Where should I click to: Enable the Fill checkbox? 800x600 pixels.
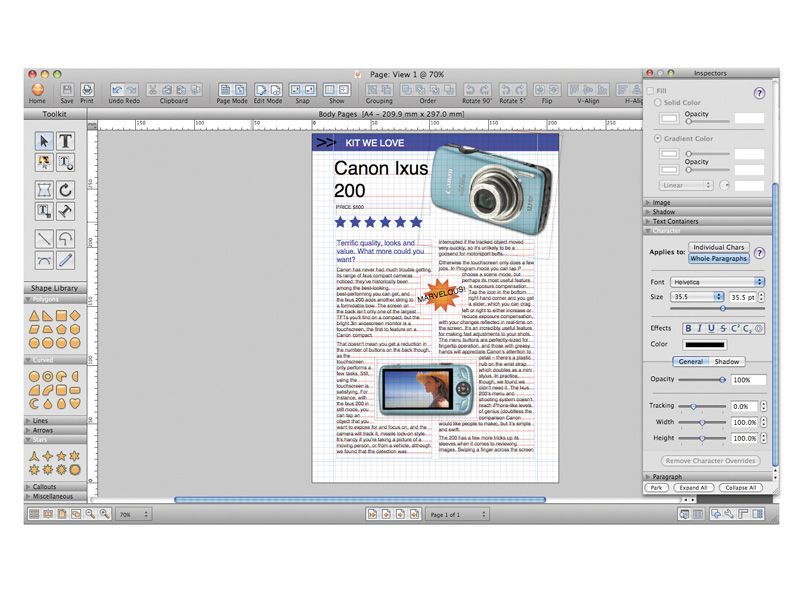pos(650,91)
